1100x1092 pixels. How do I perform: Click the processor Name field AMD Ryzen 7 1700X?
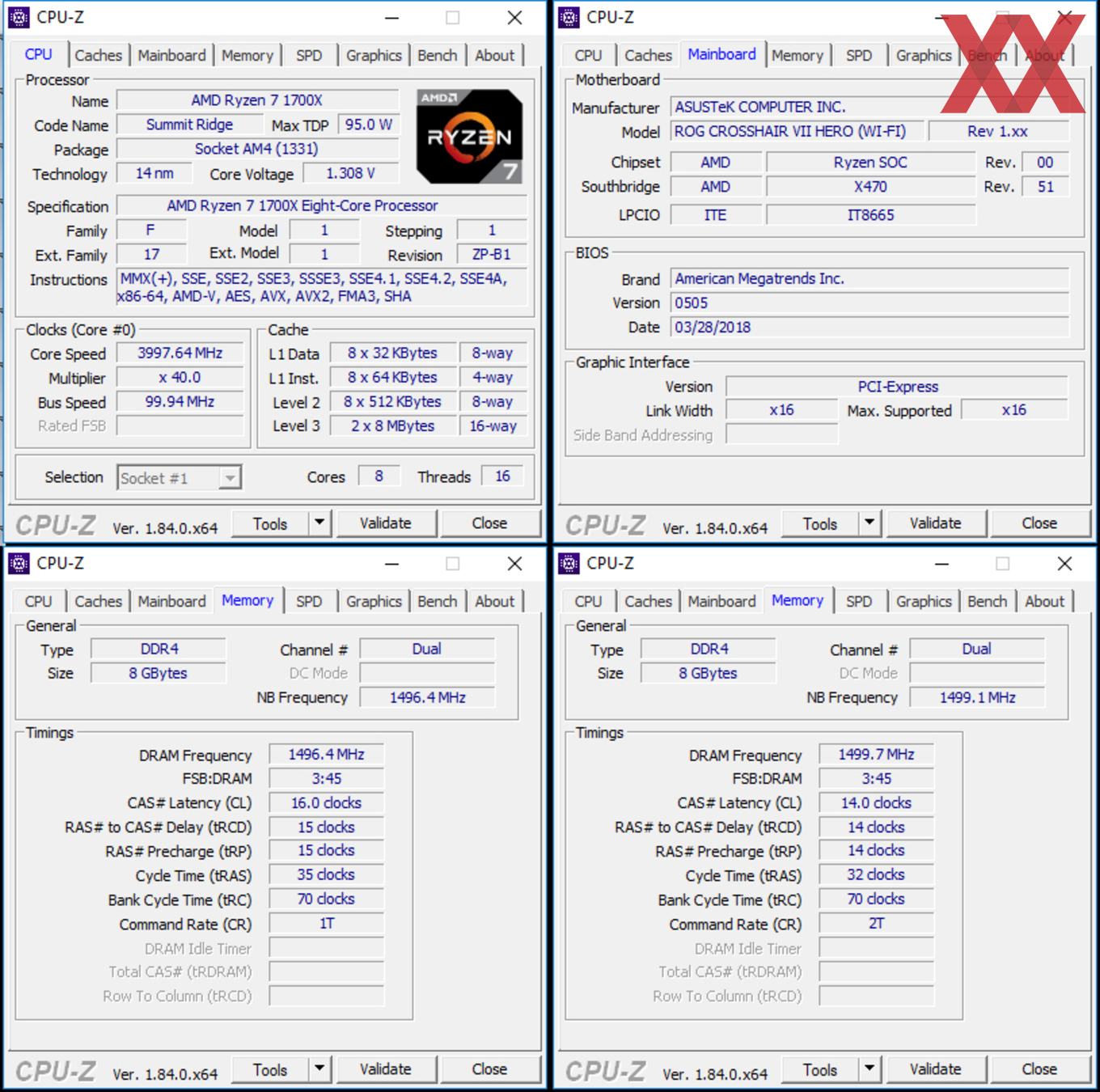pos(257,100)
